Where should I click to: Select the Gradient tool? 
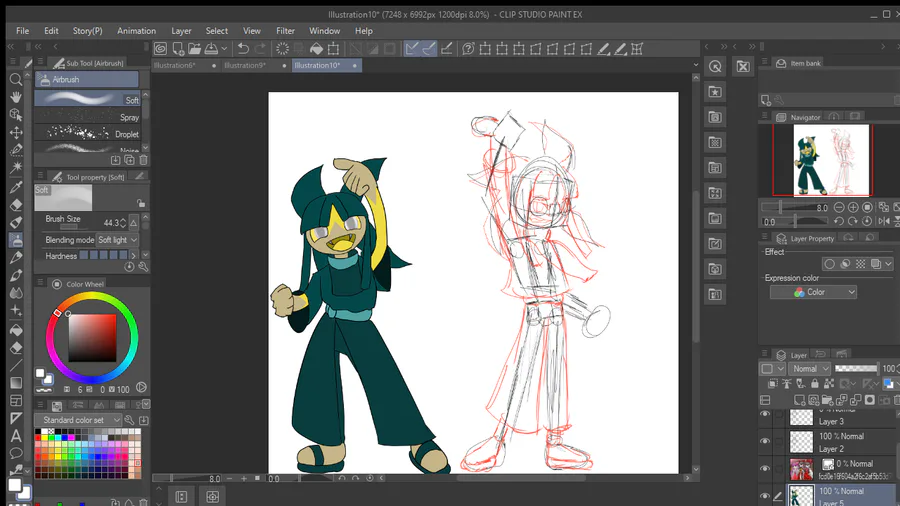pos(15,383)
